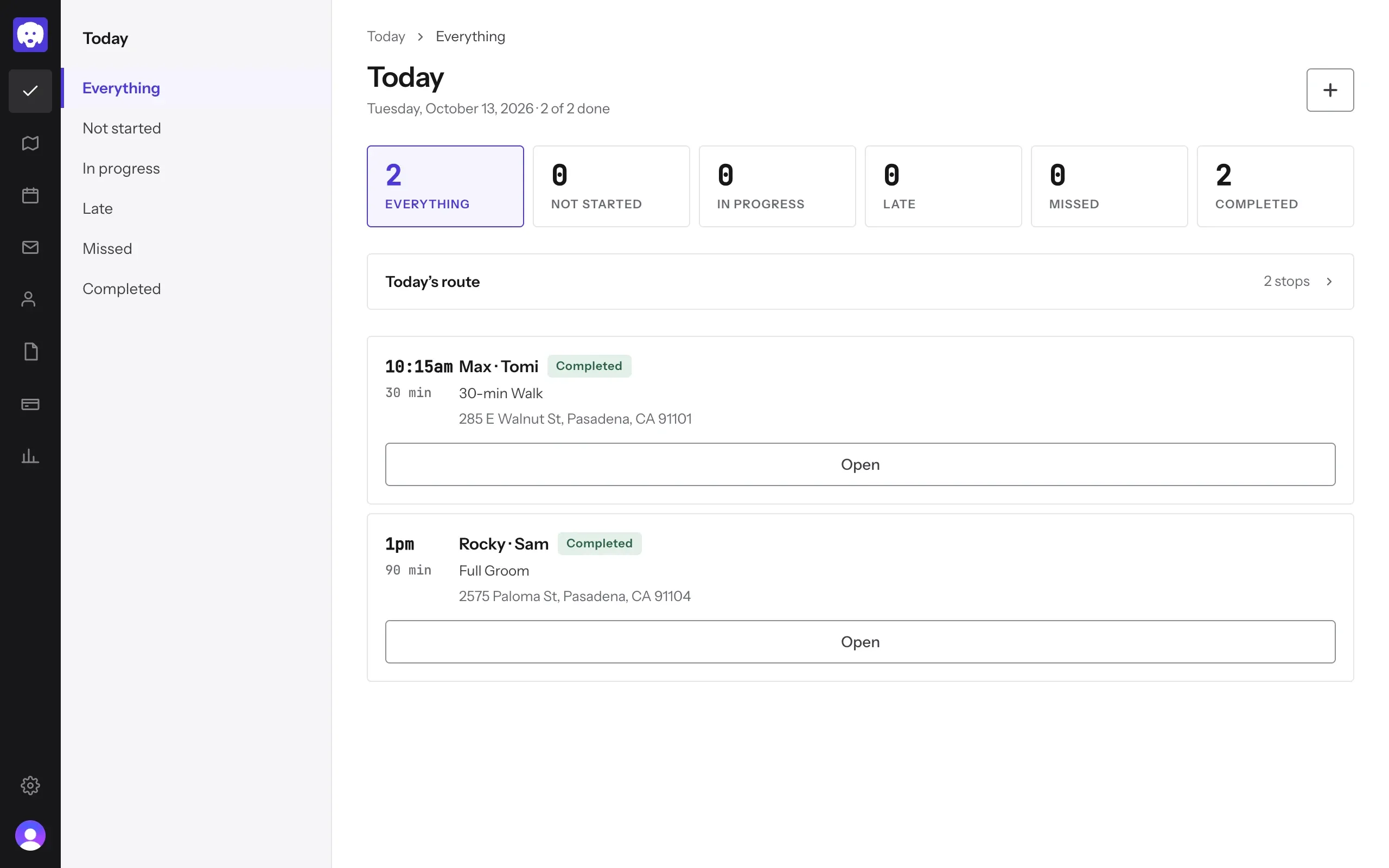Open the mail inbox icon
This screenshot has width=1389, height=868.
point(30,247)
